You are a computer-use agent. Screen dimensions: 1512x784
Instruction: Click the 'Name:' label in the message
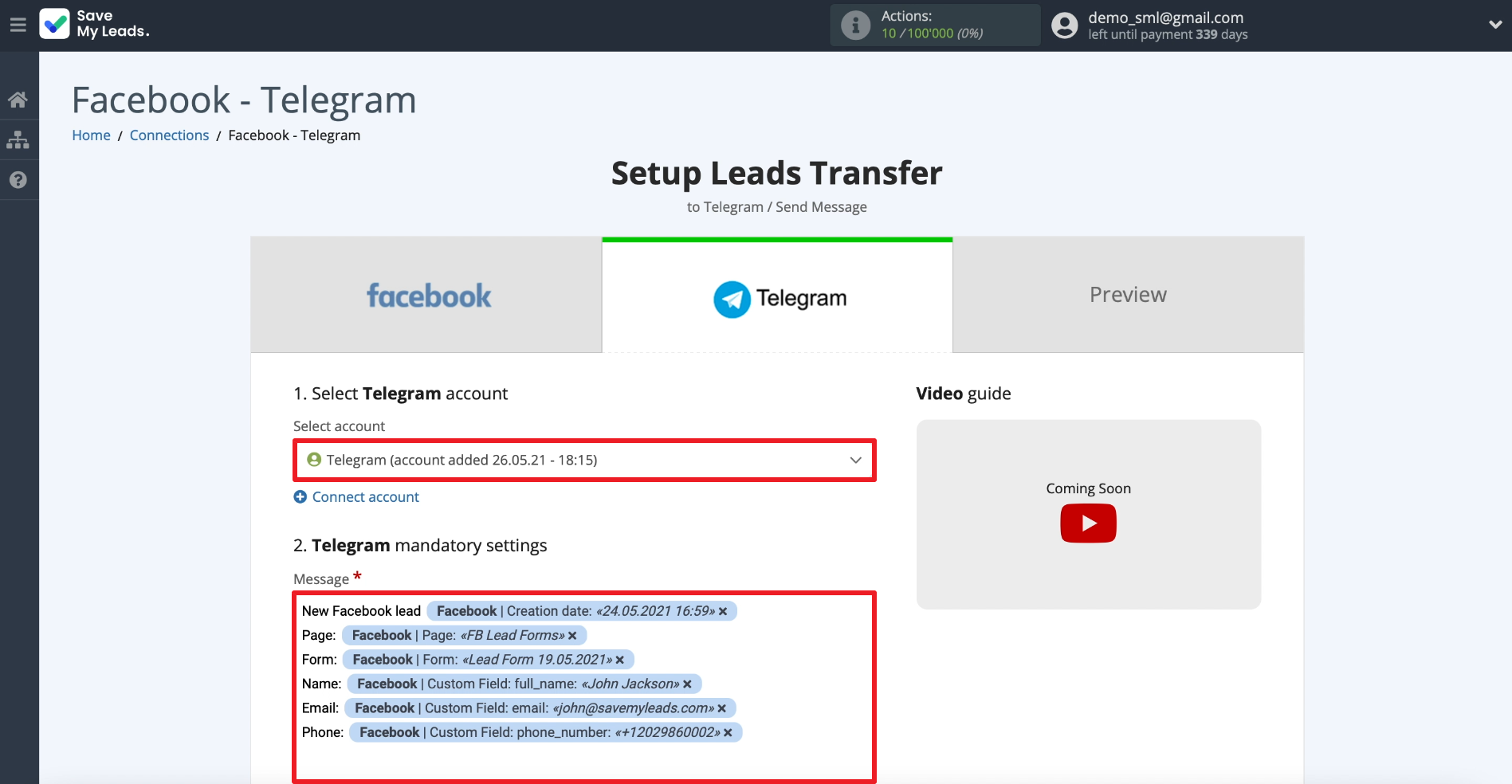[x=321, y=684]
